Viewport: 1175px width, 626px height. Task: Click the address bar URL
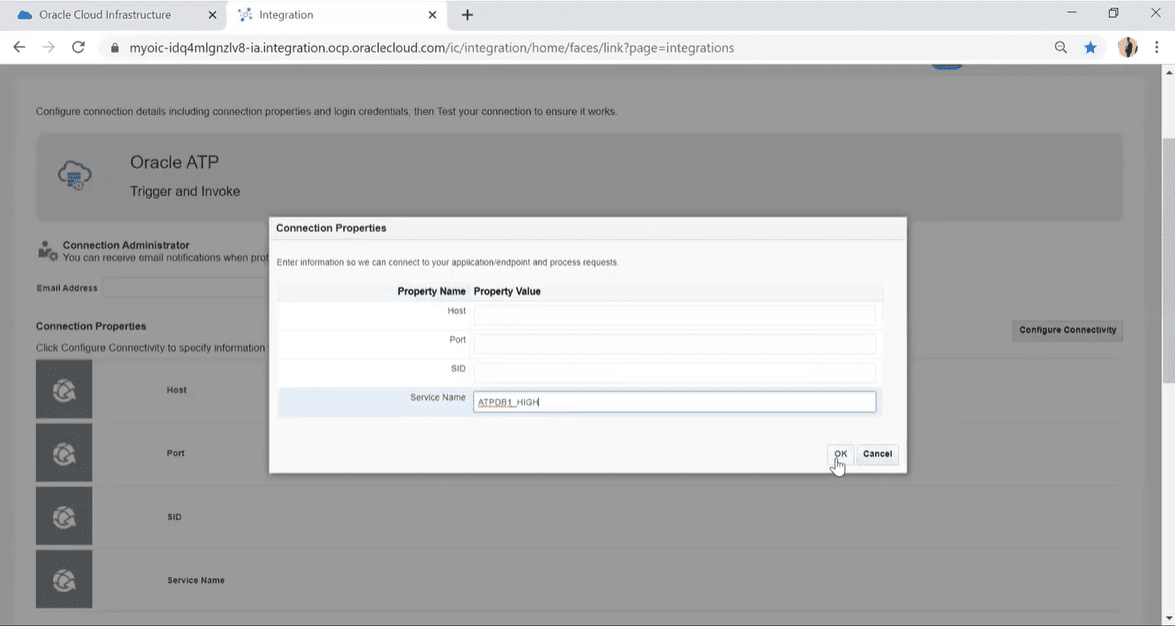click(432, 48)
